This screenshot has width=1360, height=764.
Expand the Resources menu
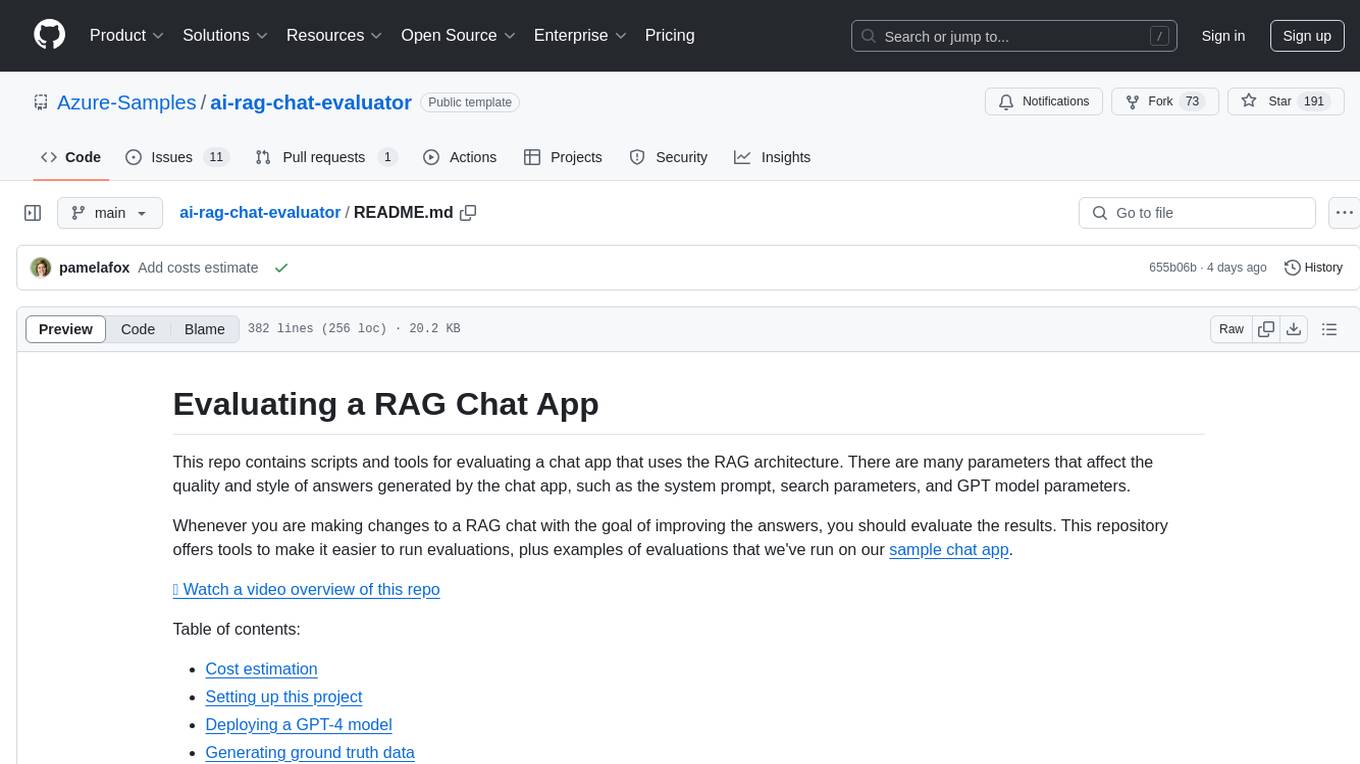335,35
